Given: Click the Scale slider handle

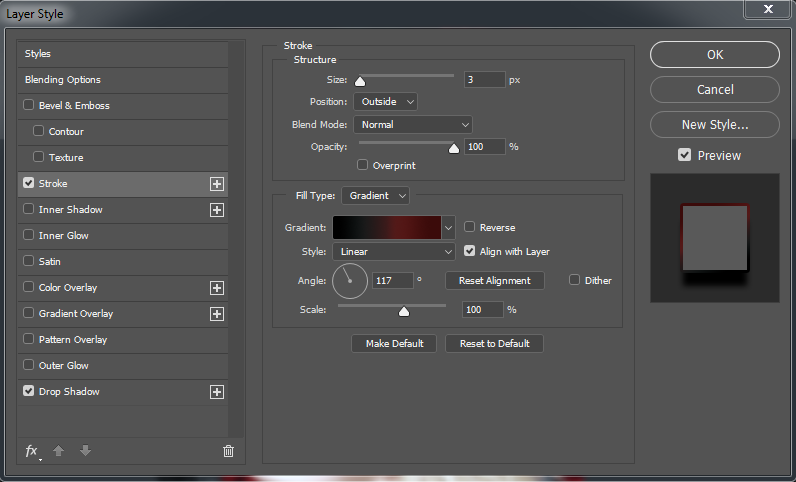Looking at the screenshot, I should pyautogui.click(x=404, y=311).
